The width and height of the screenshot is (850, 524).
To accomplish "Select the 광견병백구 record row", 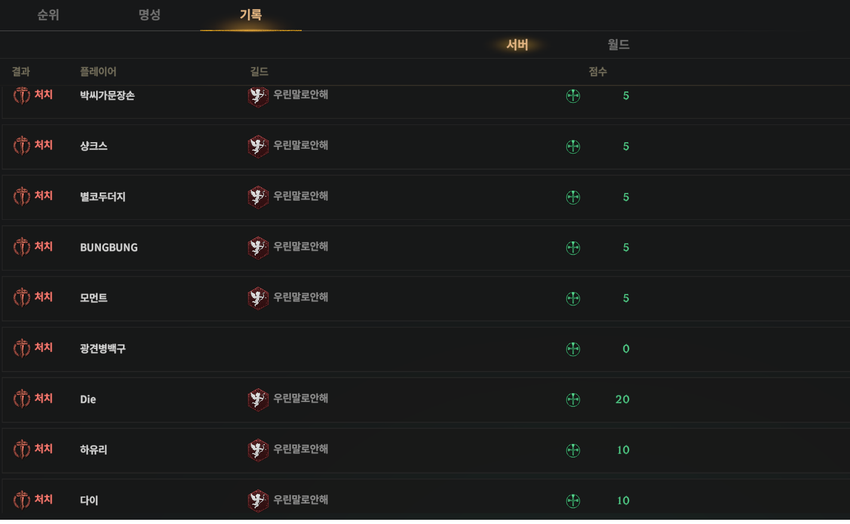I will pyautogui.click(x=426, y=348).
